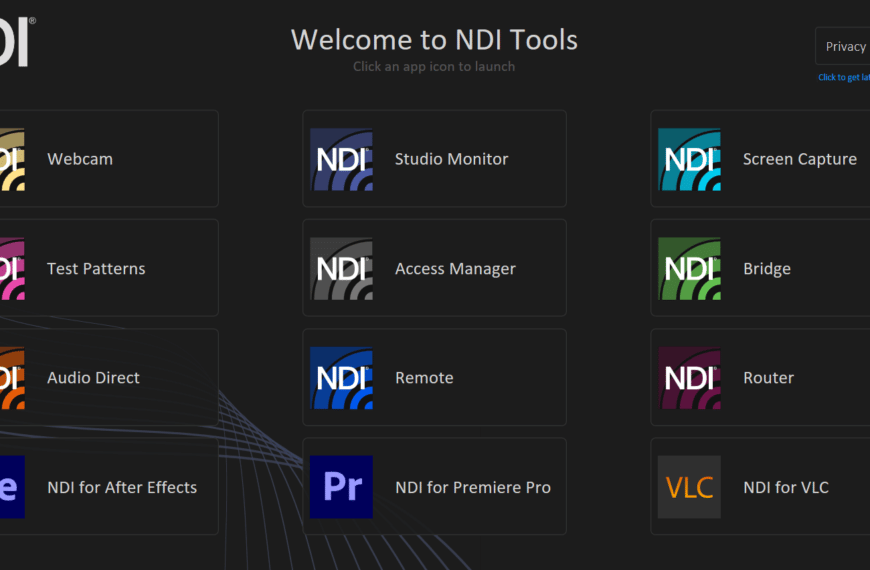Click the yellow Webcam app icon
The height and width of the screenshot is (570, 870).
[12, 159]
